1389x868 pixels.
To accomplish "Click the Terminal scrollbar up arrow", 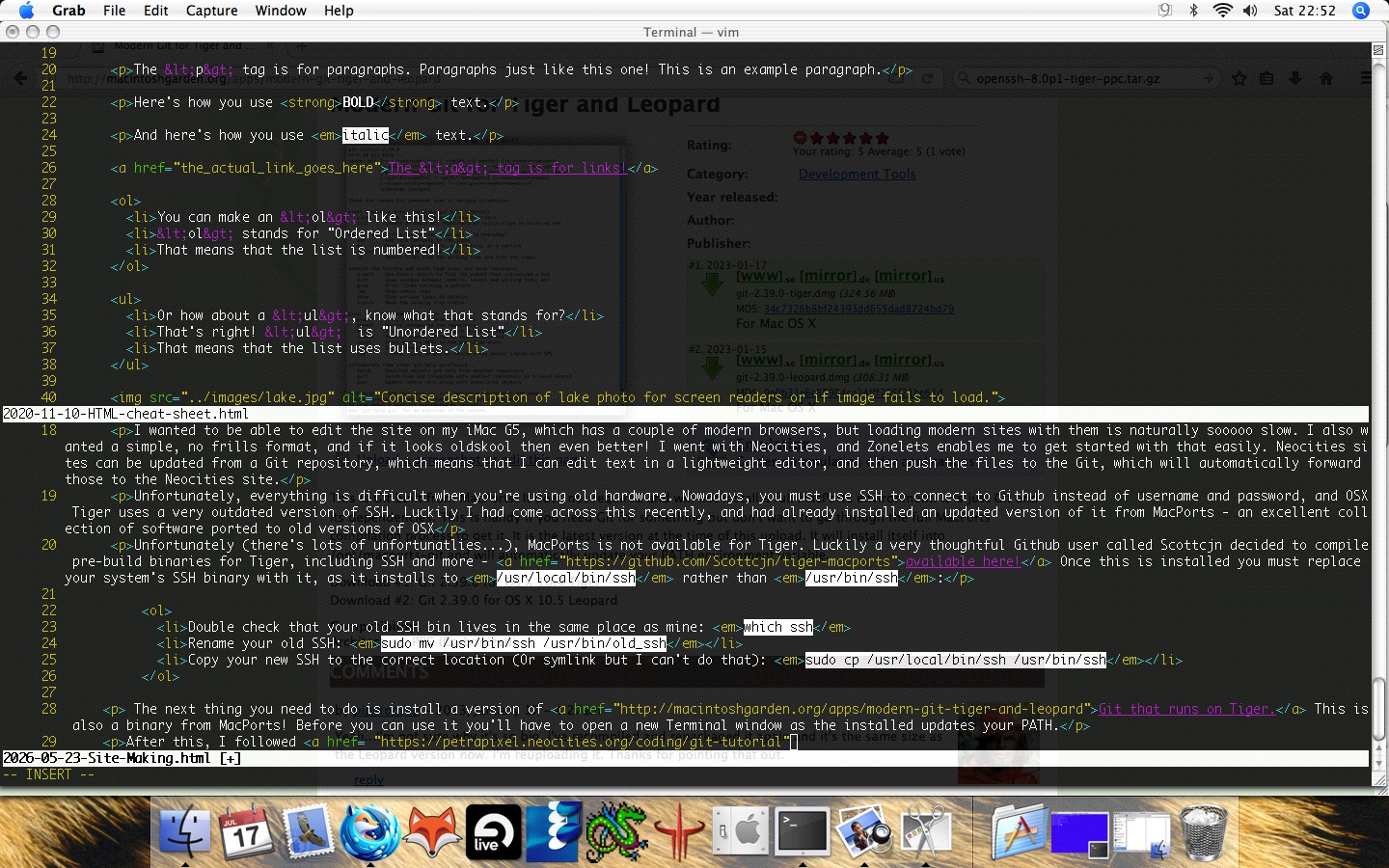I will point(1379,748).
